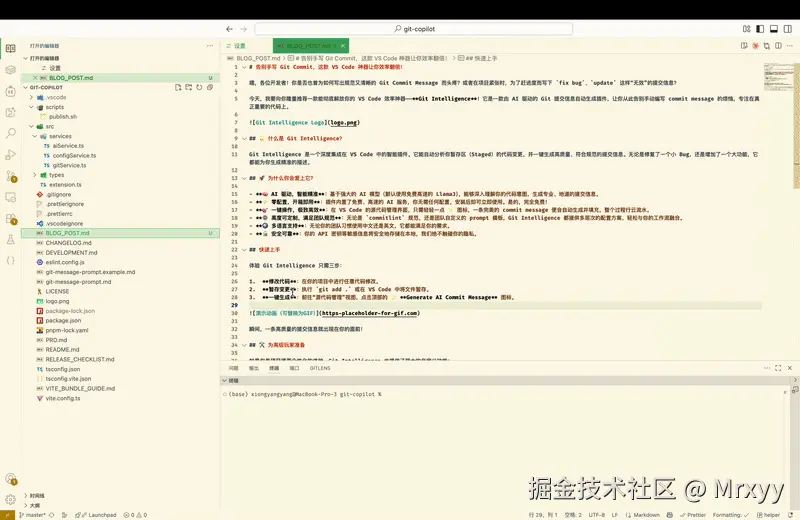Click the git-copilot command center search box
The height and width of the screenshot is (520, 800).
coord(414,29)
